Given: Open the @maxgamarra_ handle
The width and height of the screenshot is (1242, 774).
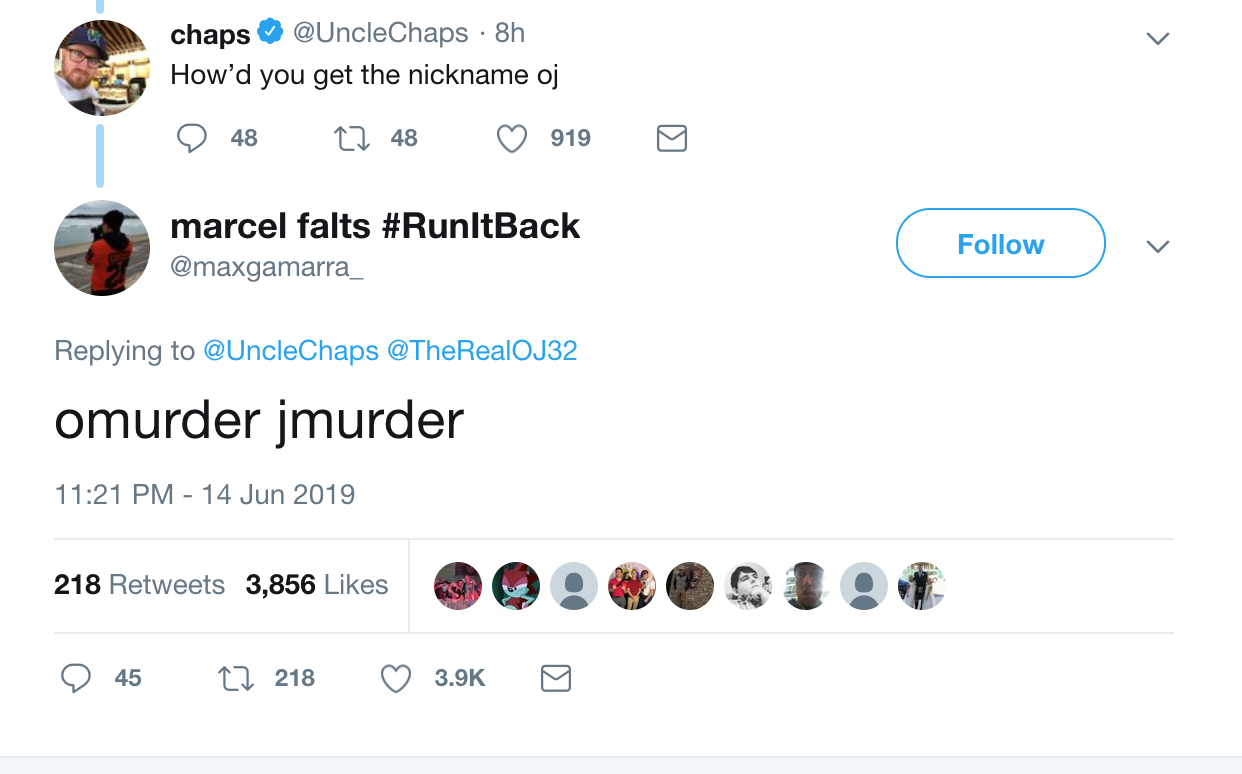Looking at the screenshot, I should click(x=267, y=270).
